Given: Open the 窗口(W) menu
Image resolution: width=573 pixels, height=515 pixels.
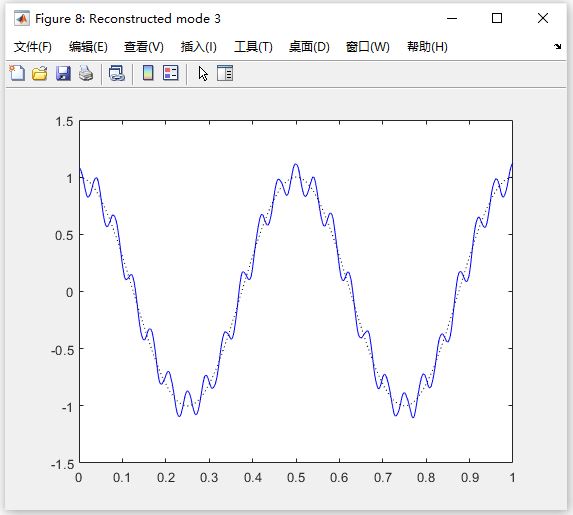Looking at the screenshot, I should (368, 47).
